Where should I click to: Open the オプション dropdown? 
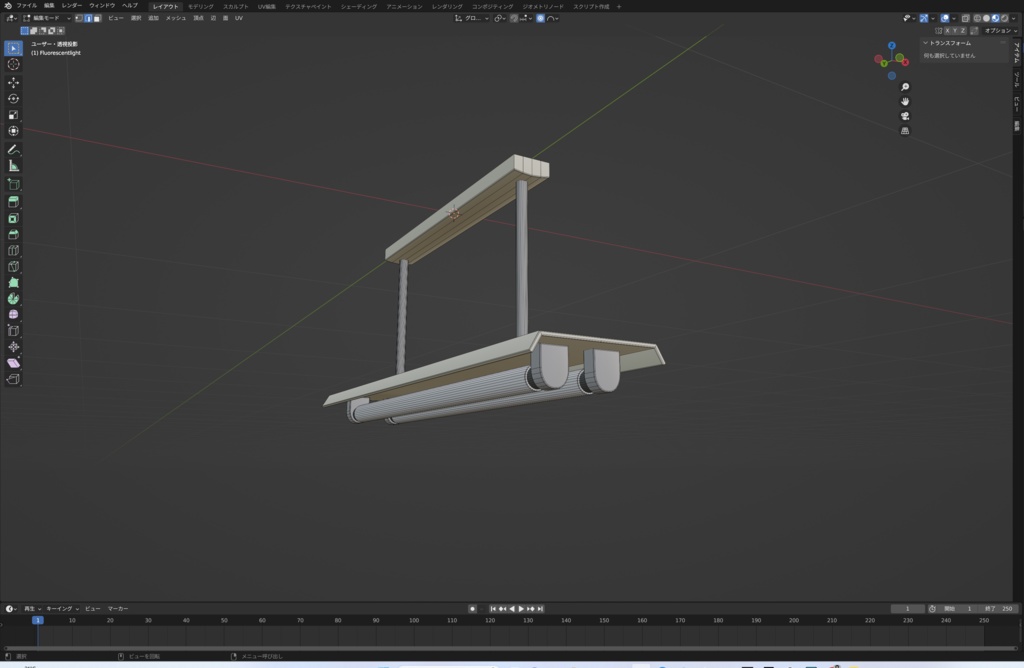click(1000, 30)
